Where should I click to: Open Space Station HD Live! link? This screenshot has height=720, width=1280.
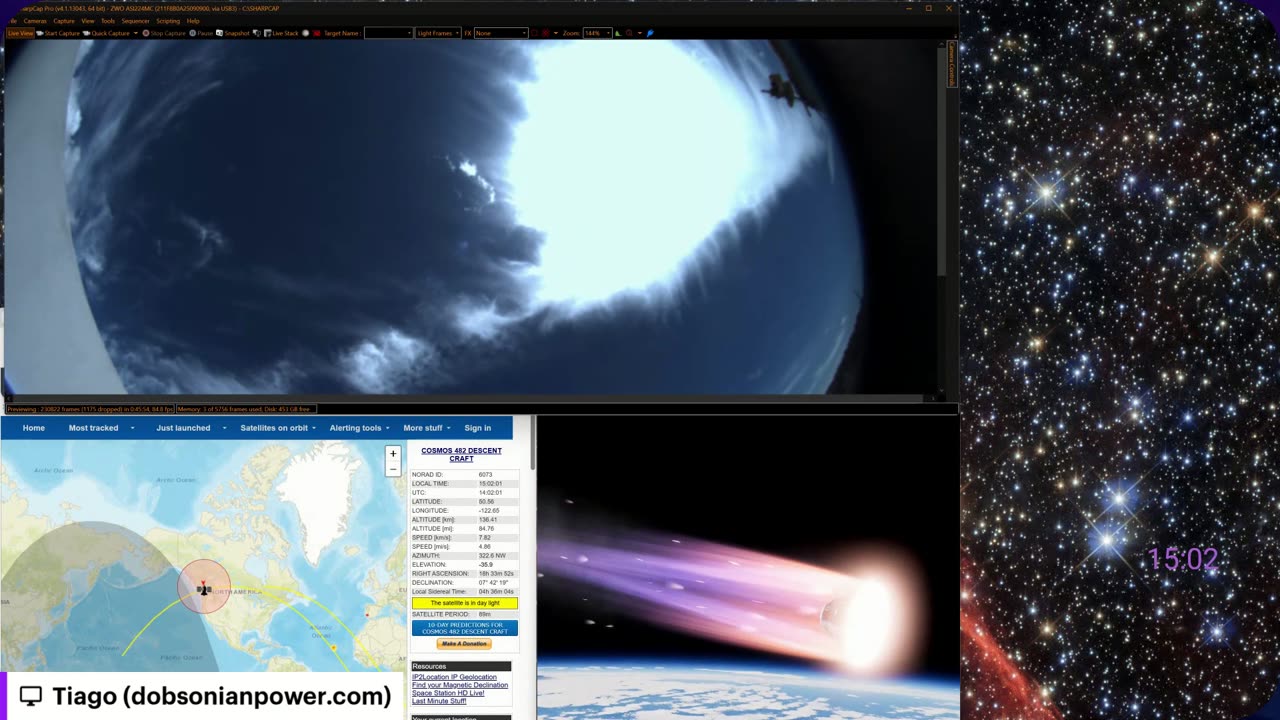click(x=448, y=693)
